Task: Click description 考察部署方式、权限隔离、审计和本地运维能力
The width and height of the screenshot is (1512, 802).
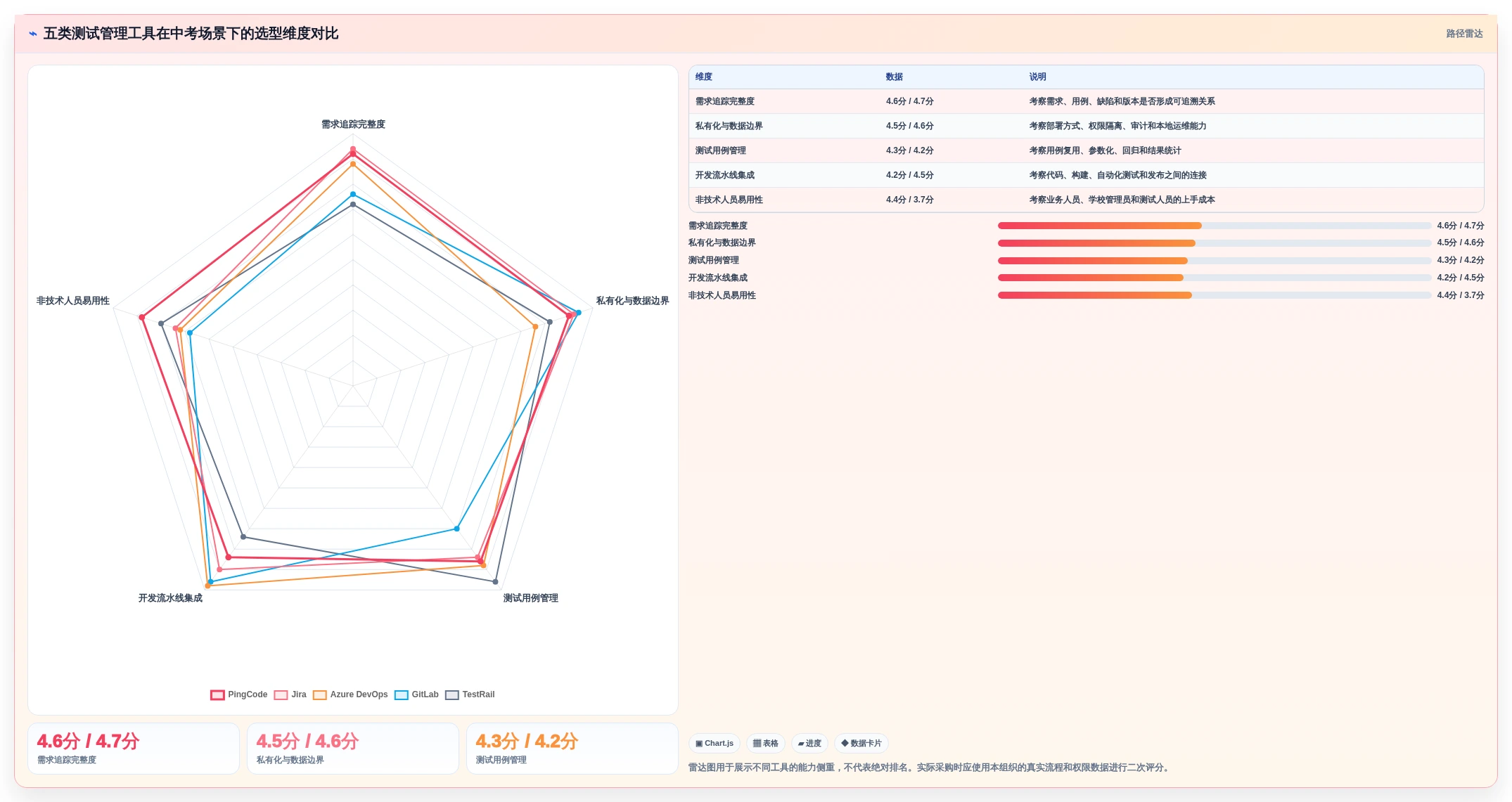Action: pos(1117,126)
